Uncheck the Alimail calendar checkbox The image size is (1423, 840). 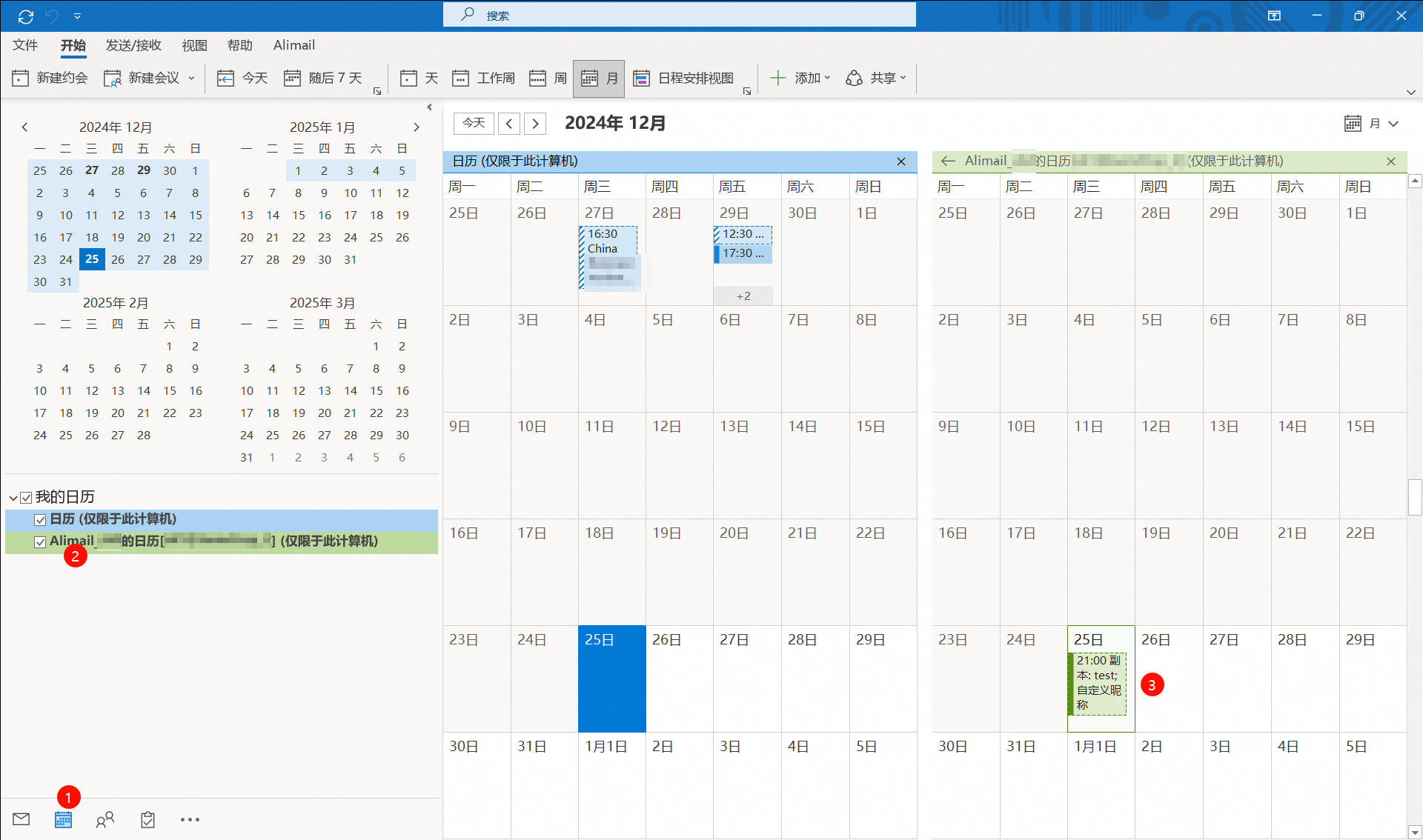pos(40,541)
